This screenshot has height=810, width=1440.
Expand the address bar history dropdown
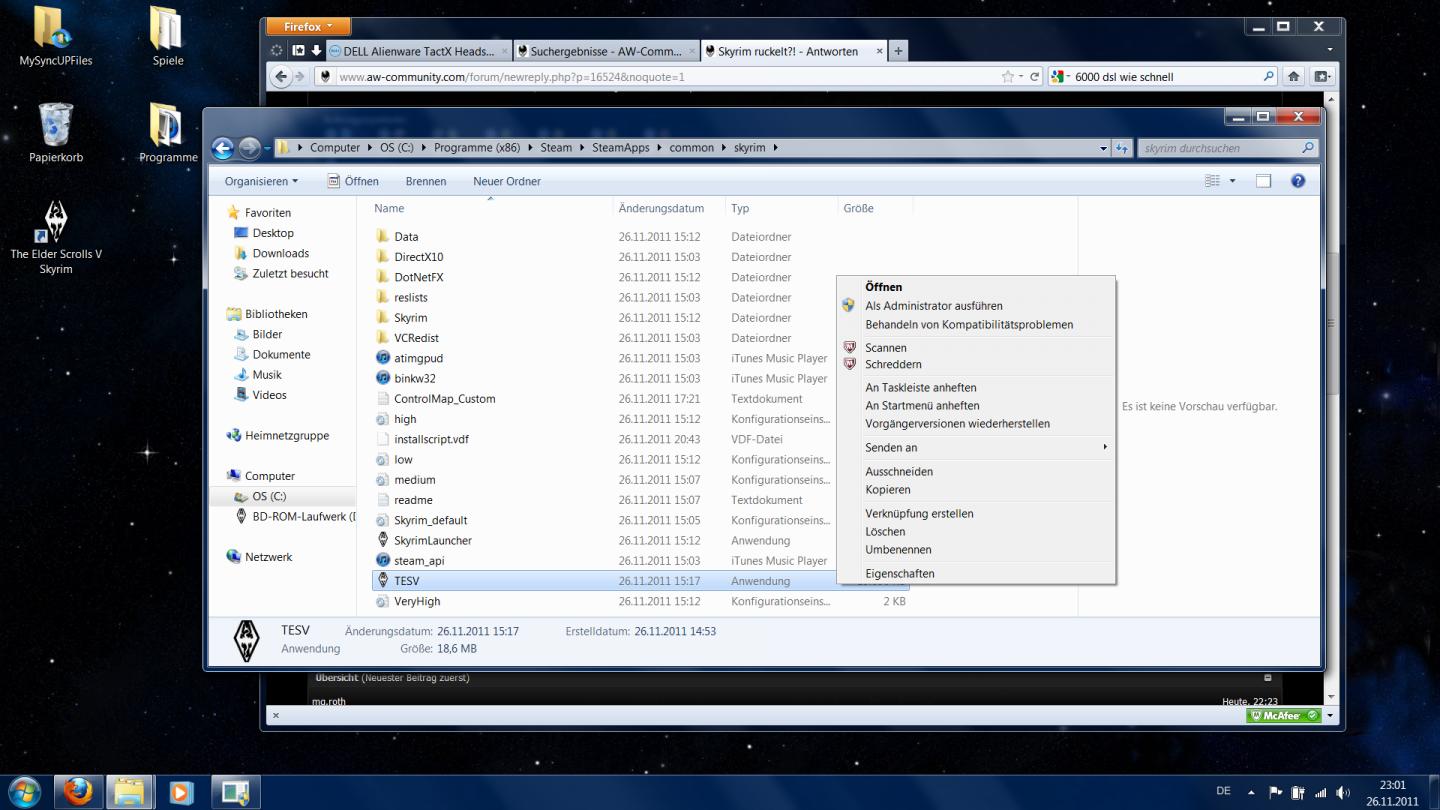click(x=1103, y=148)
